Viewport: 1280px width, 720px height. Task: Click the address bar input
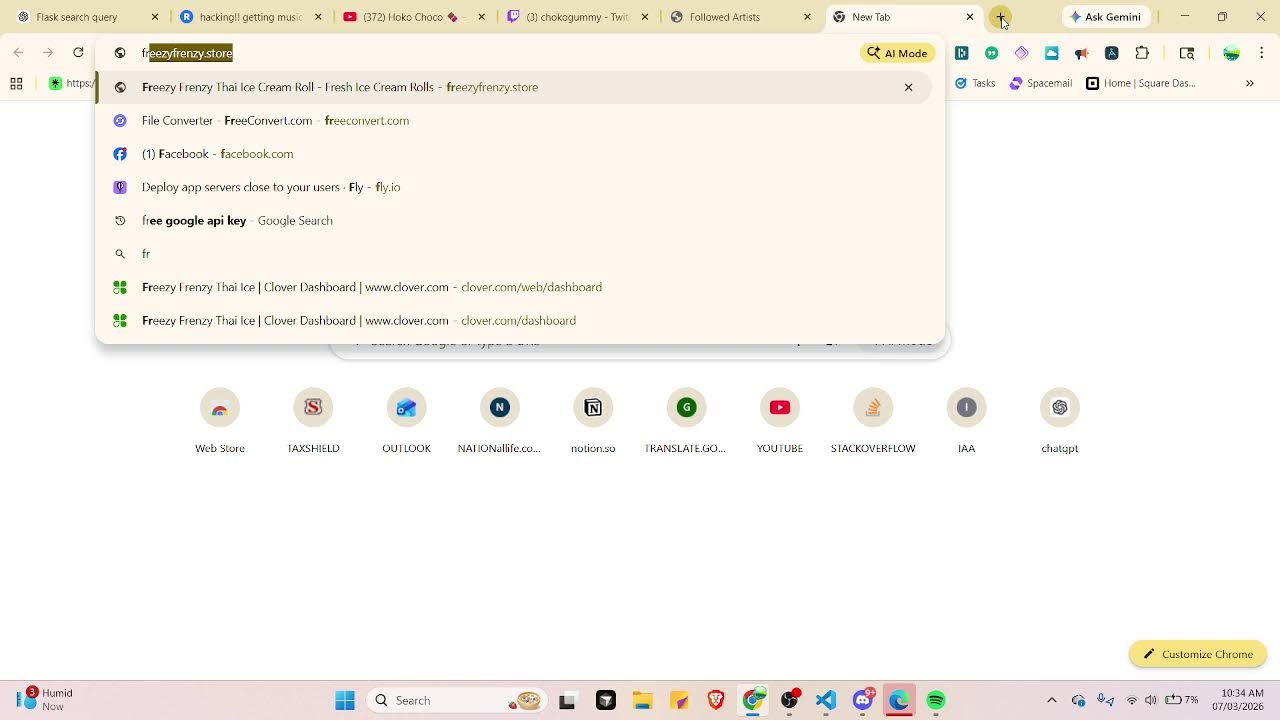click(495, 53)
